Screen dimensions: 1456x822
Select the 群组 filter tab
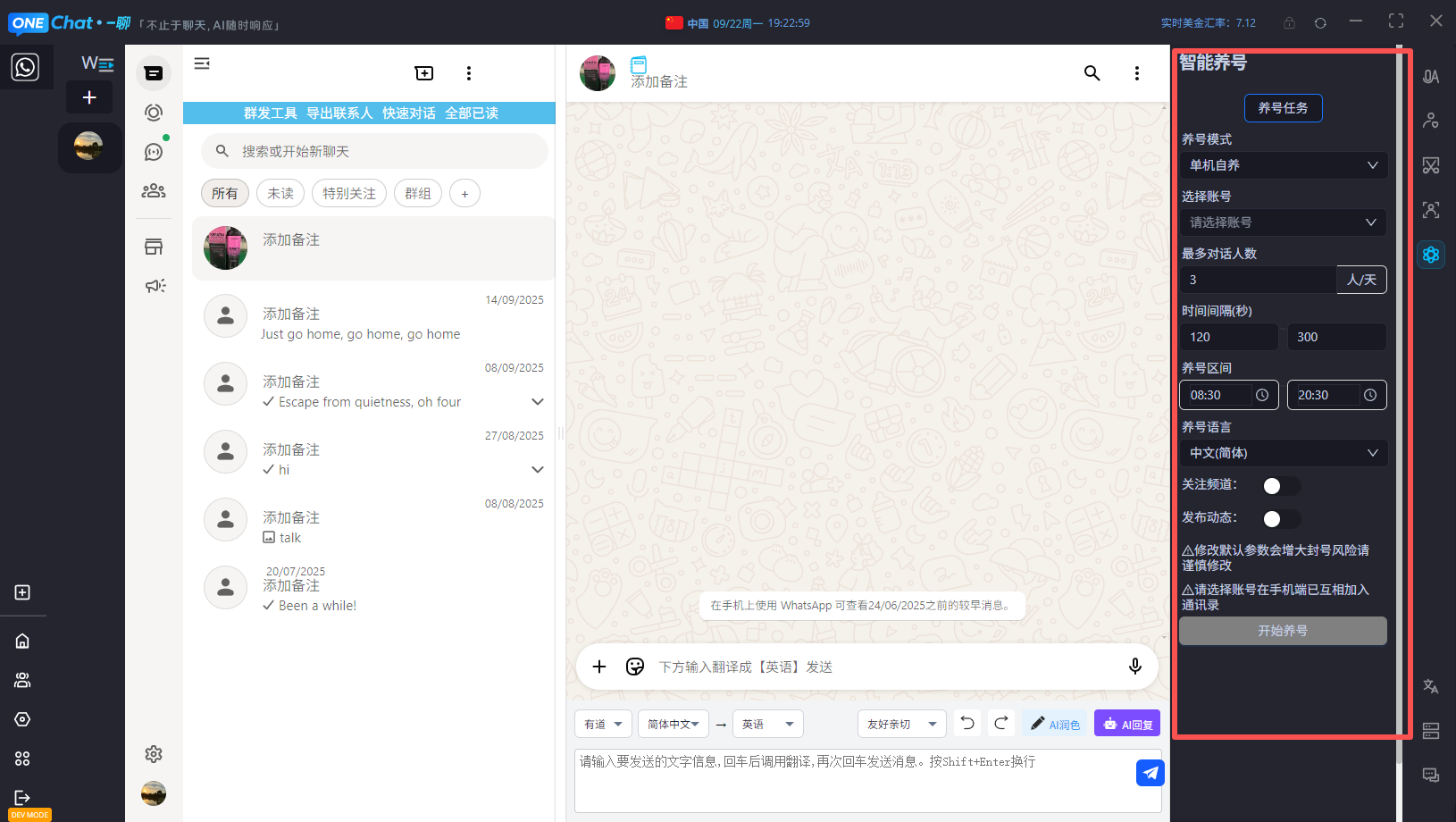click(418, 193)
